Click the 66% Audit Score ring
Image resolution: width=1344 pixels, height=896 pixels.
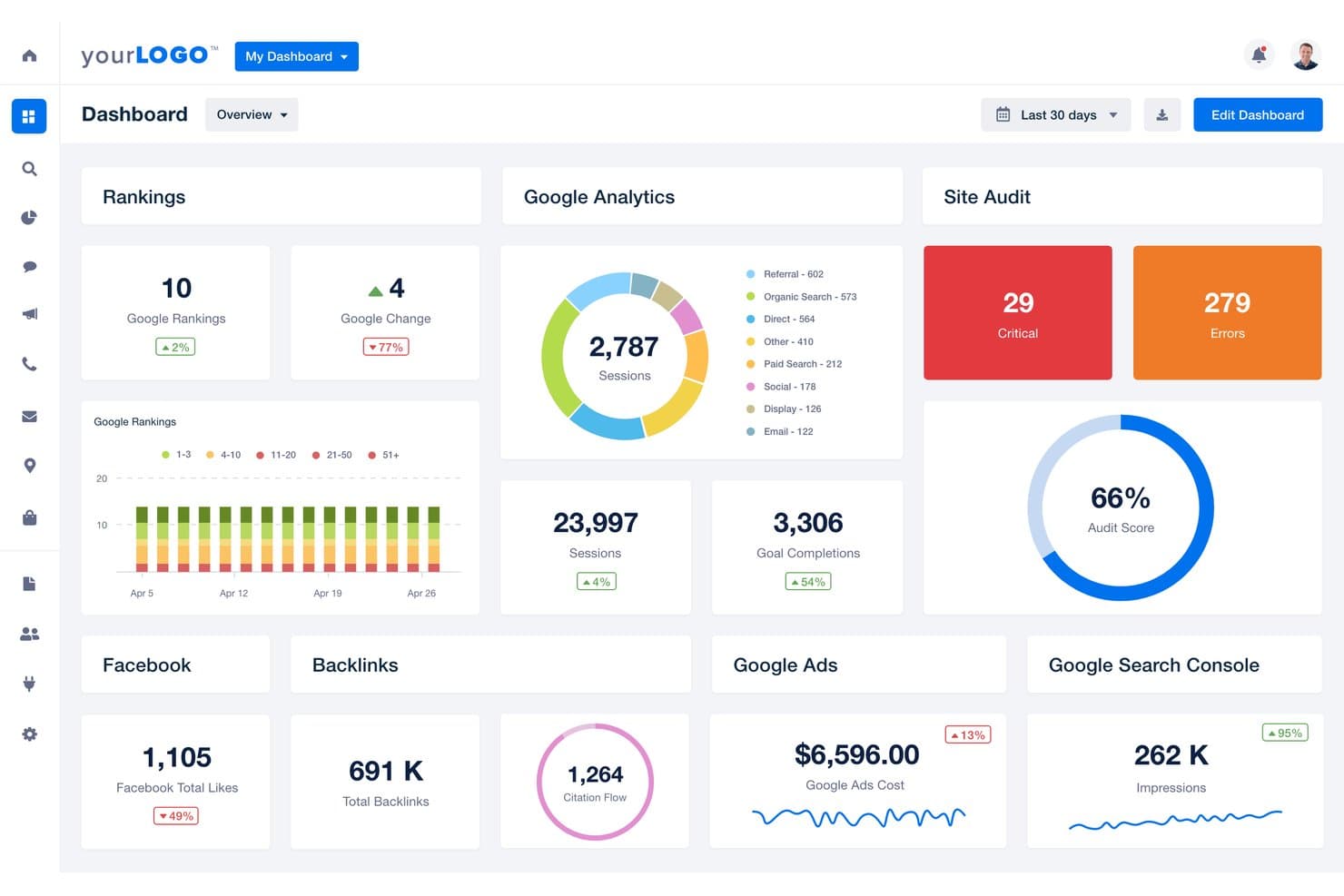(1121, 507)
